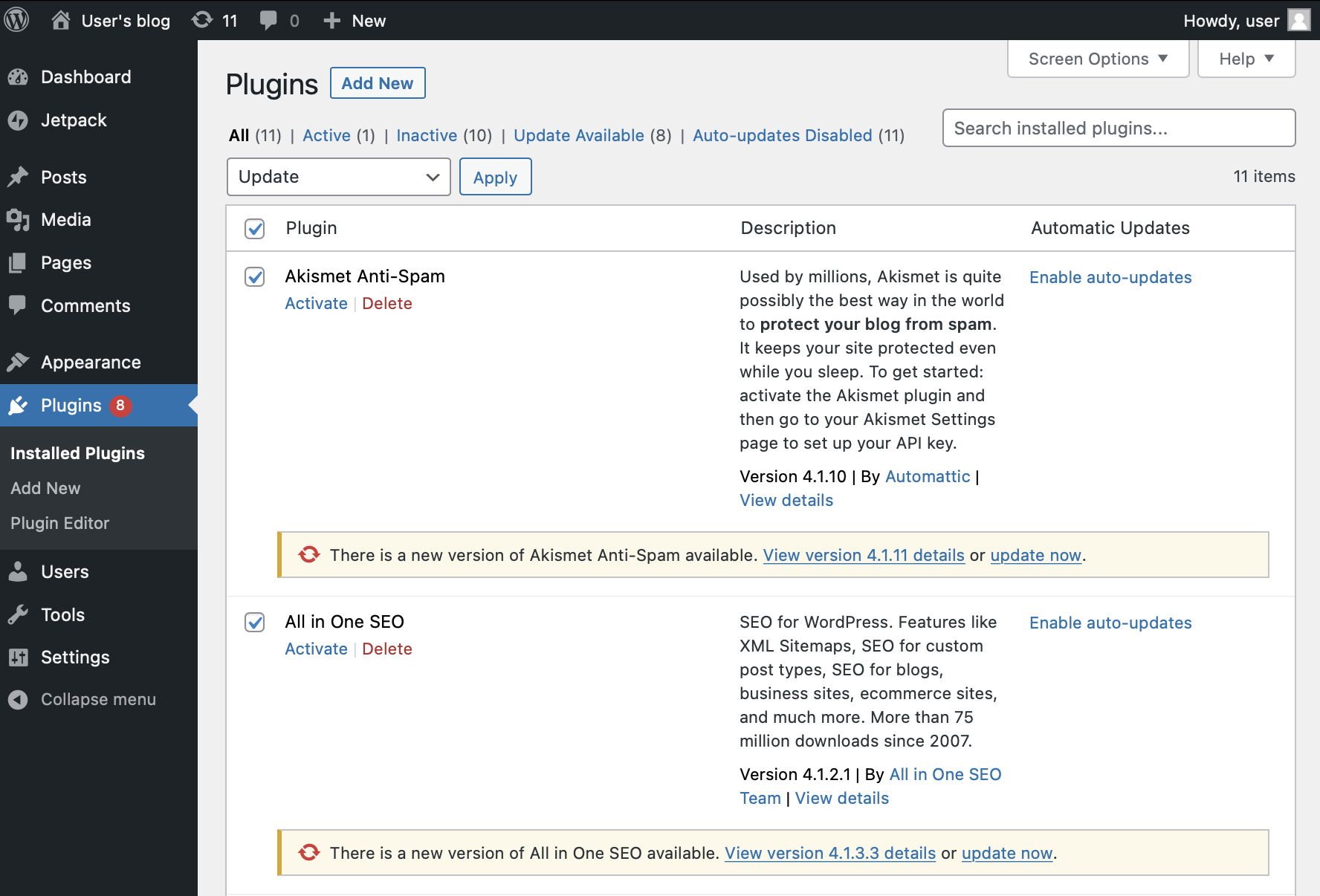Open the bulk actions Update dropdown
This screenshot has width=1320, height=896.
338,177
